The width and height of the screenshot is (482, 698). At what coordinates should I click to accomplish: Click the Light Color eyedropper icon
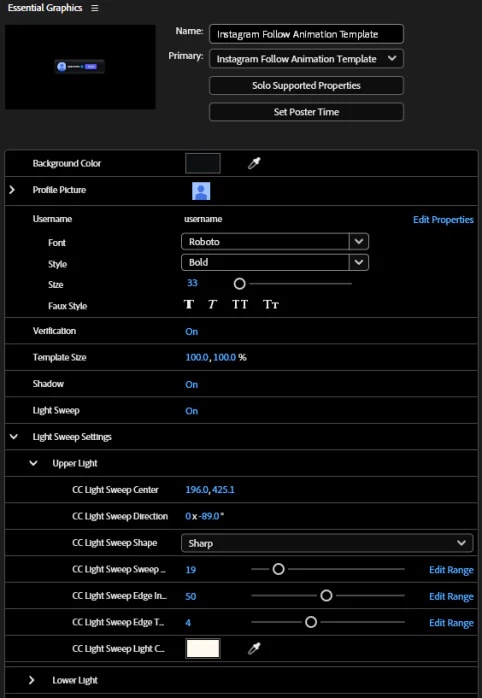tap(254, 649)
